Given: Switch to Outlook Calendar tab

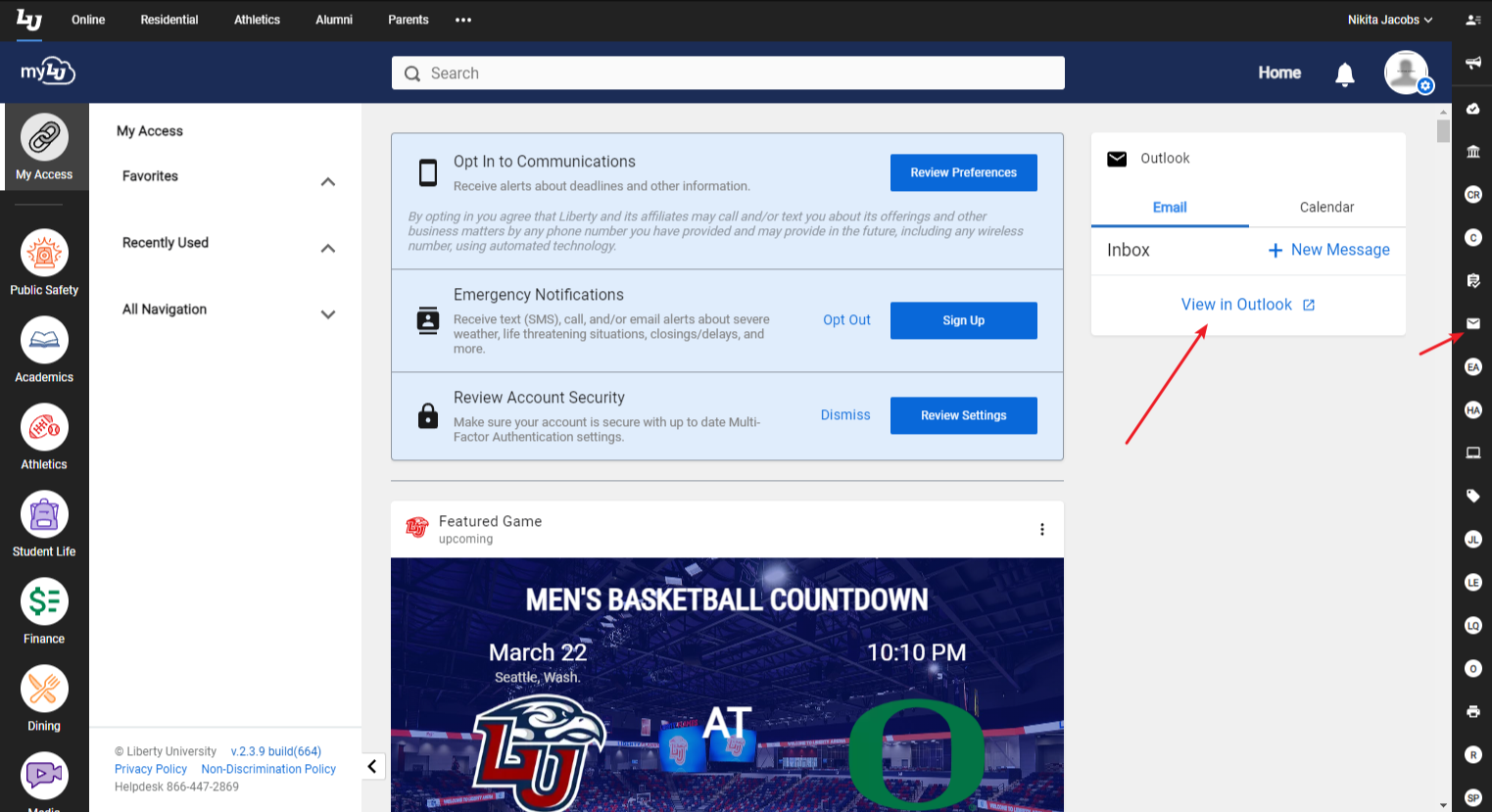Looking at the screenshot, I should pyautogui.click(x=1326, y=207).
